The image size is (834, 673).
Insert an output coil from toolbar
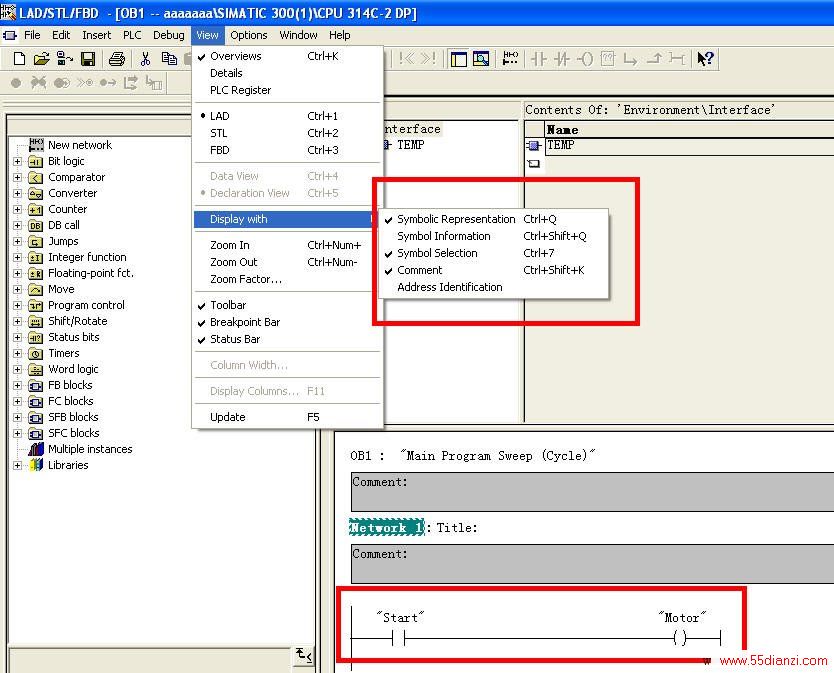(585, 59)
